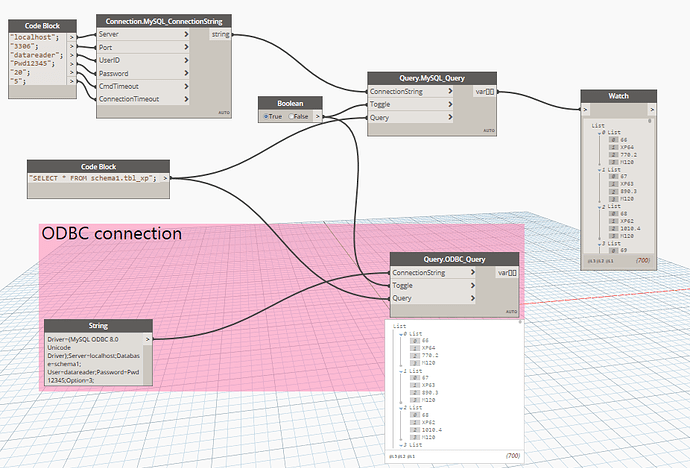Viewport: 690px width, 468px height.
Task: Open Query port chevron on Query.MySQL_Query
Action: click(x=450, y=117)
